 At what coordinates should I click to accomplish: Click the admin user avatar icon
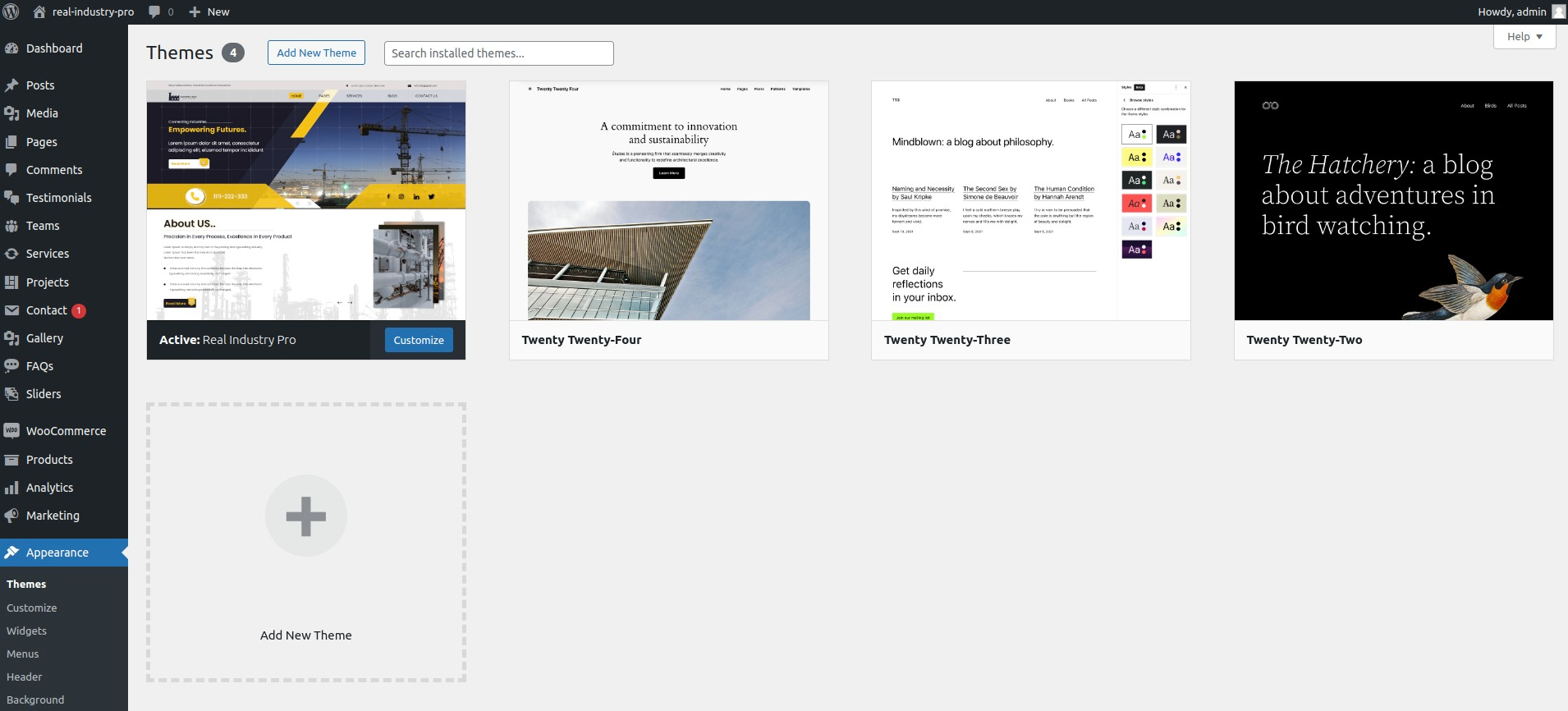(x=1559, y=11)
